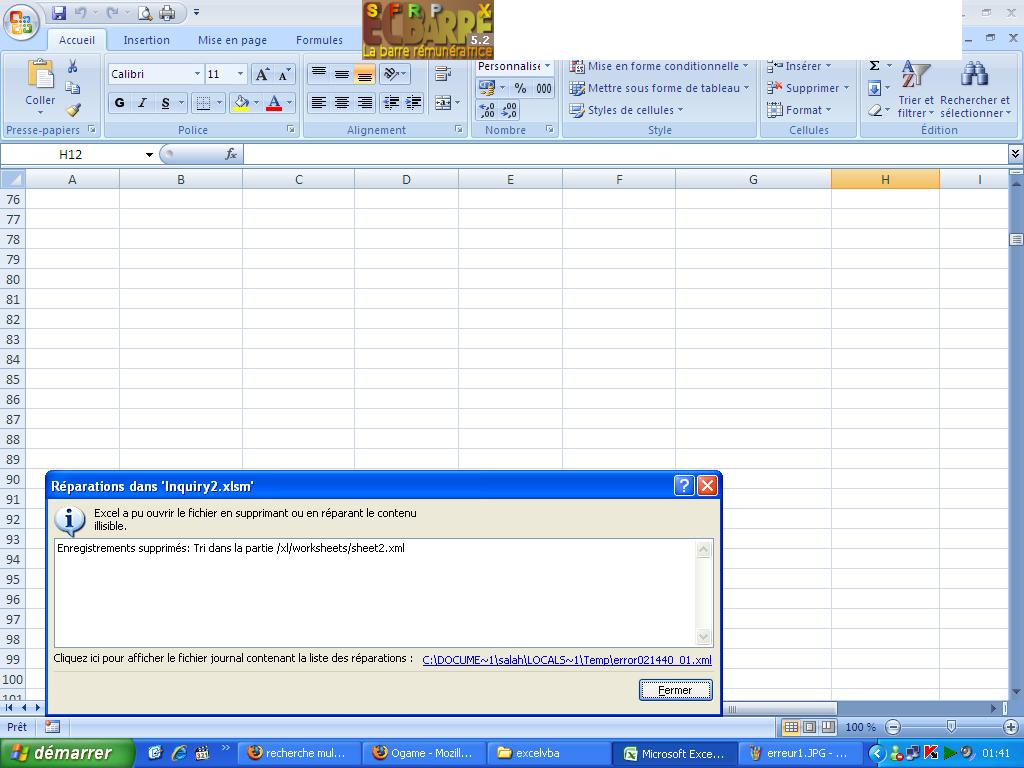Open Trier et filtrer sorting options
This screenshot has width=1024, height=768.
(x=916, y=89)
